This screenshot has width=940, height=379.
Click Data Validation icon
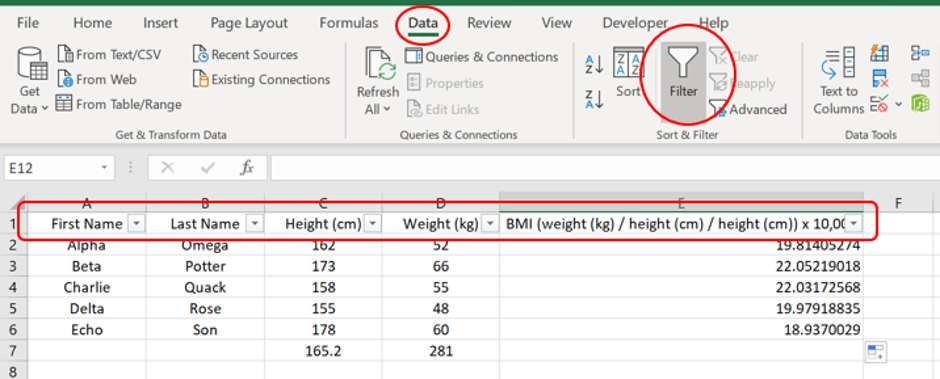(879, 104)
